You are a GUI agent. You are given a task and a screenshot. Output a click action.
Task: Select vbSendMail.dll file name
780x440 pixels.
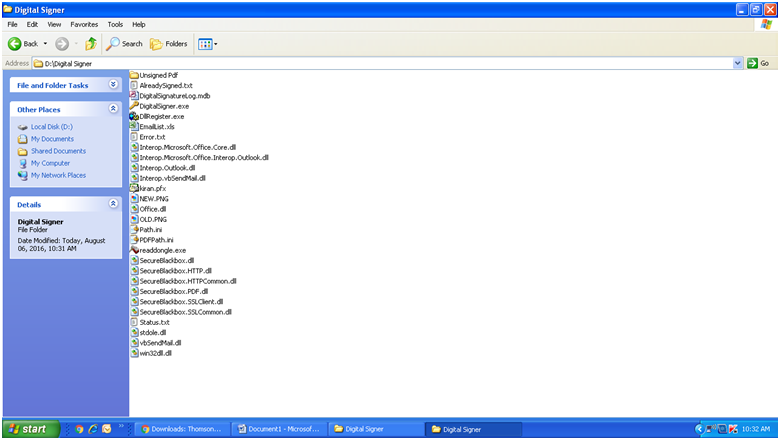[x=160, y=343]
